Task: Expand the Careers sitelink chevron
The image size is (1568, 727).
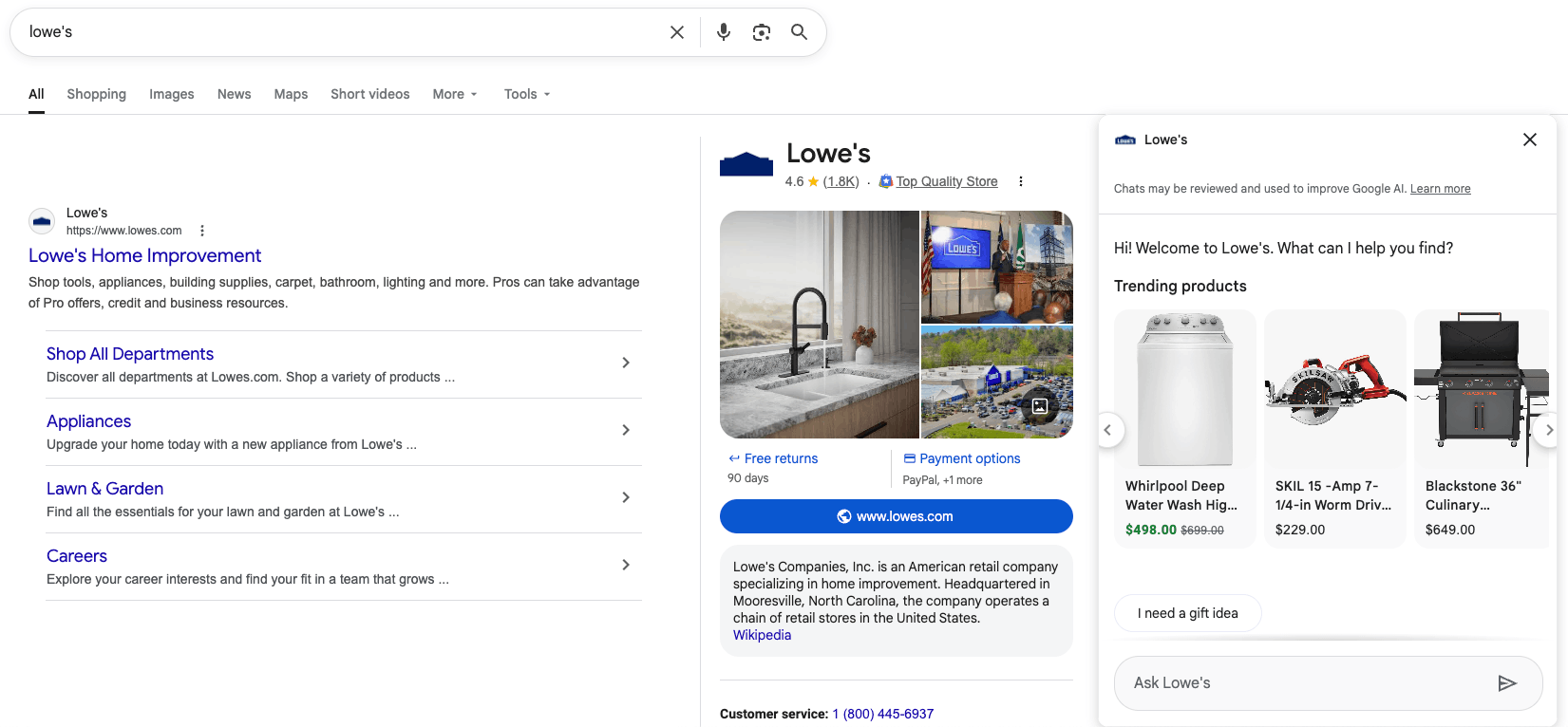Action: click(626, 565)
